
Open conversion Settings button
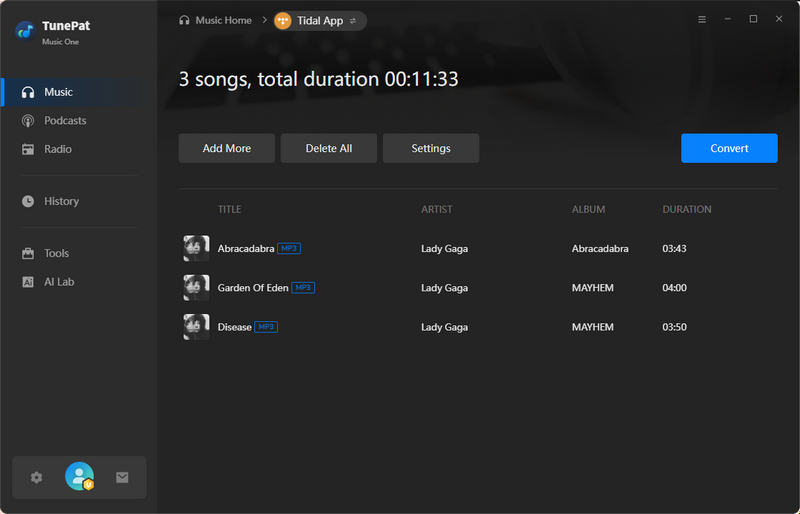[431, 148]
